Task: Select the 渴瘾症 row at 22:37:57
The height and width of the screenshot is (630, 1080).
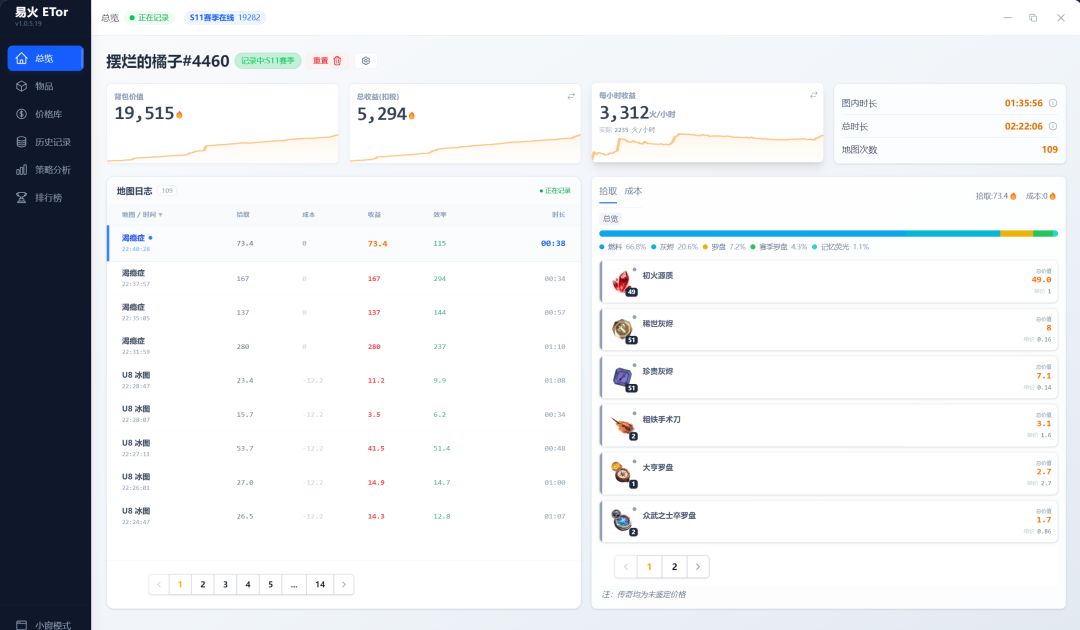Action: [344, 278]
